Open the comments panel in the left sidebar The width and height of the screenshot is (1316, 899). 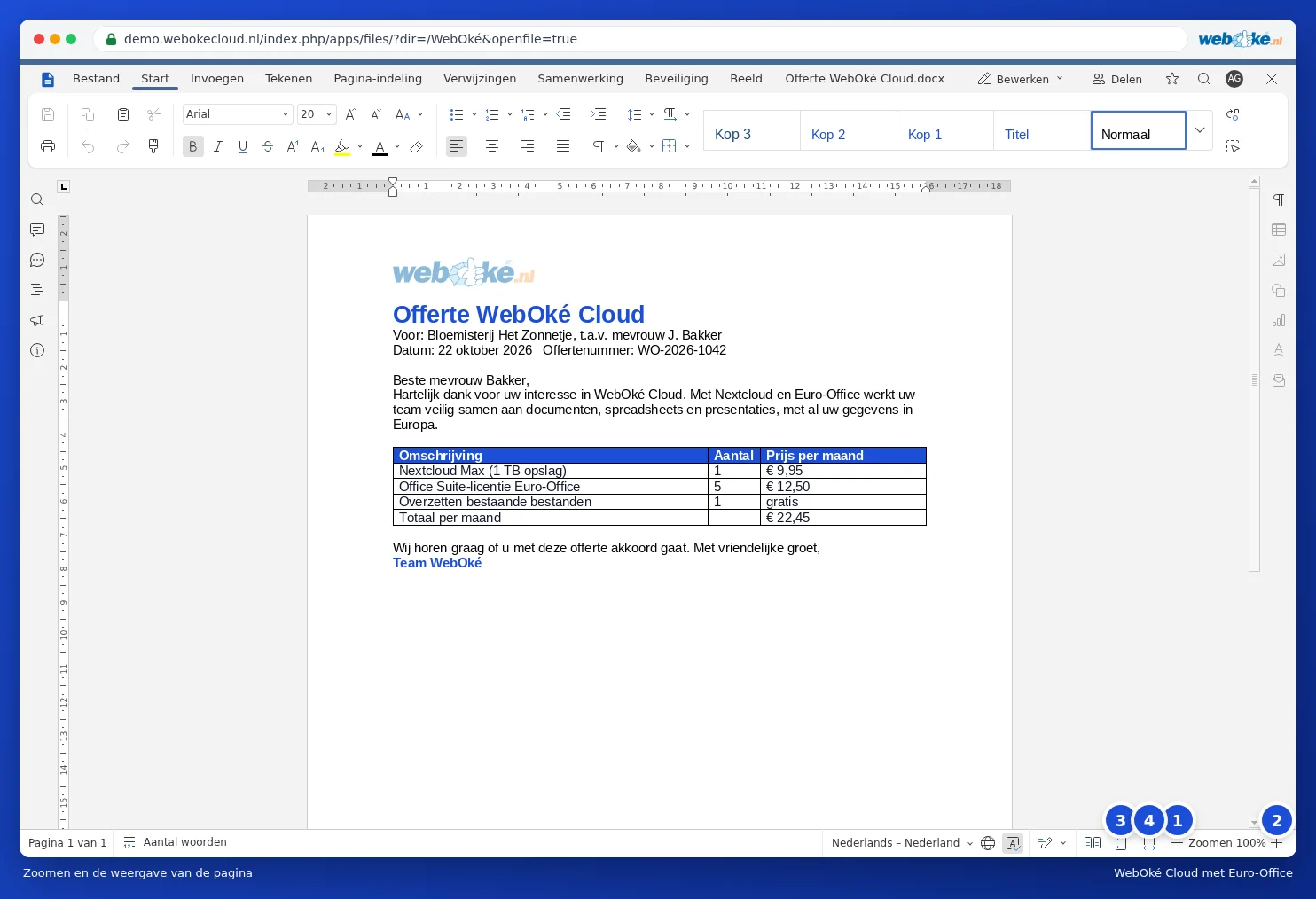(x=37, y=230)
